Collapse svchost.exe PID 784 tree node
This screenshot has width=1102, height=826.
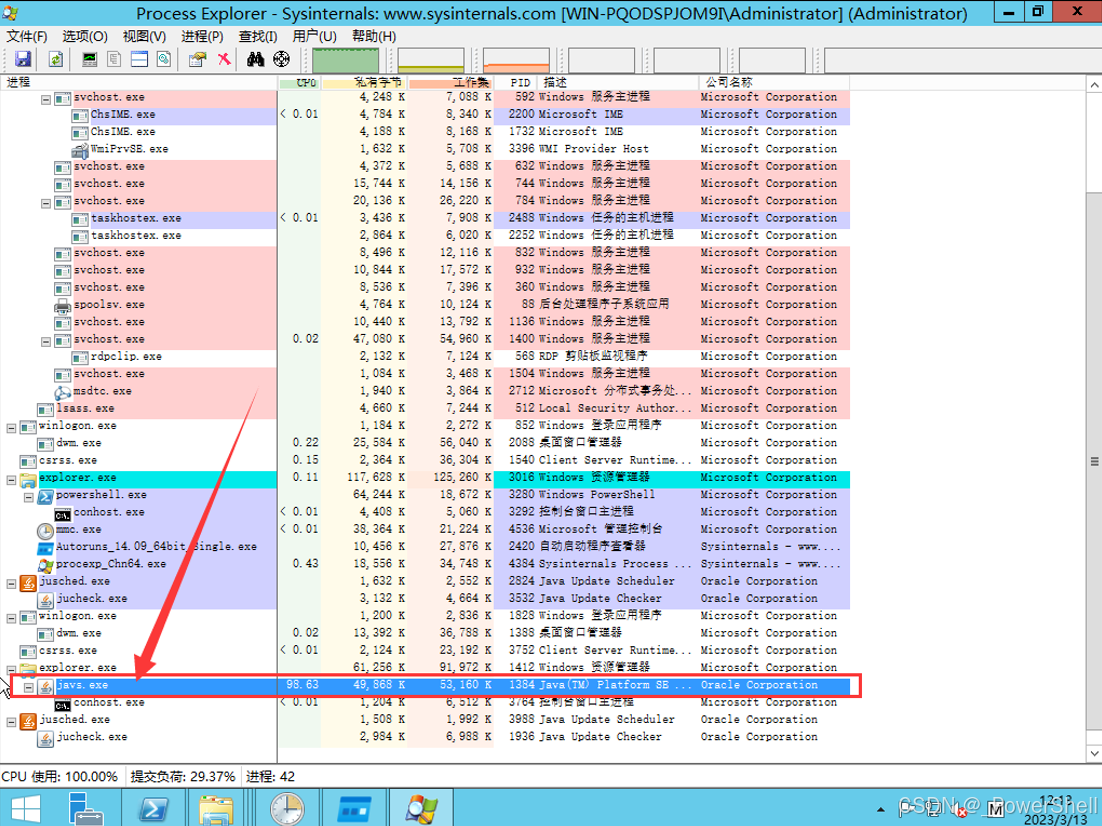tap(46, 203)
